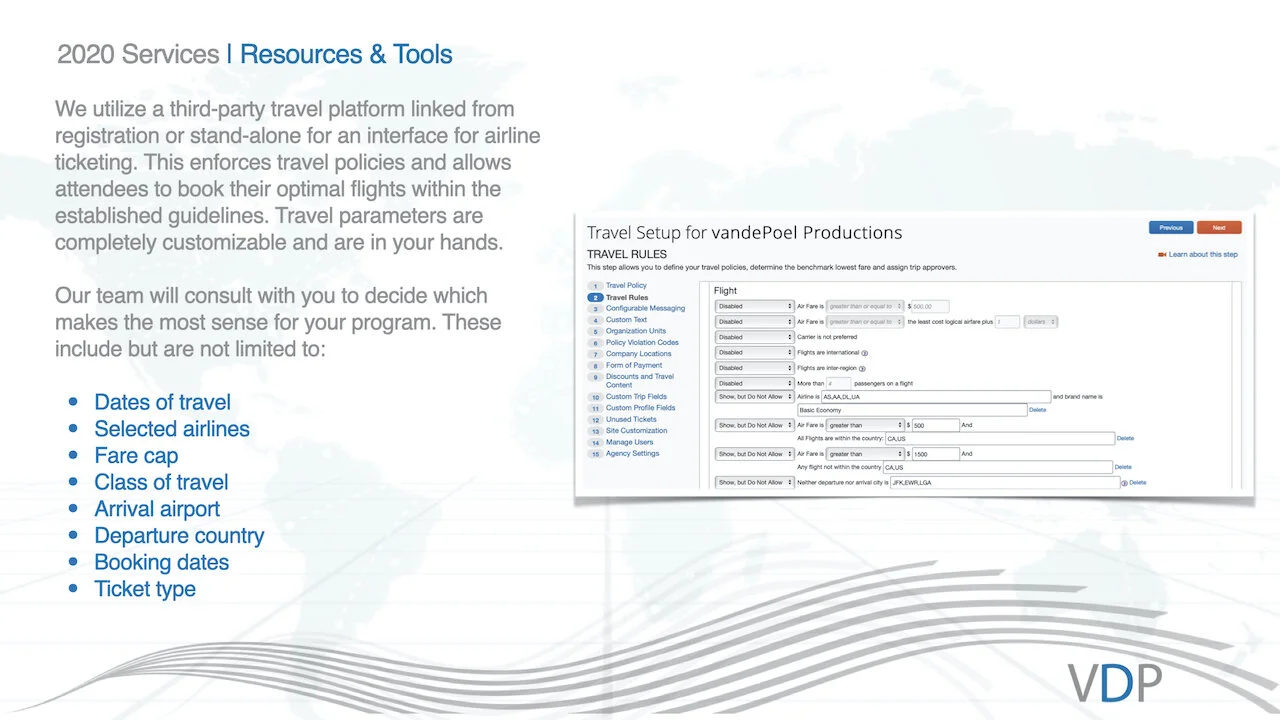The width and height of the screenshot is (1280, 720).
Task: Click the blue Previous button
Action: coord(1171,227)
